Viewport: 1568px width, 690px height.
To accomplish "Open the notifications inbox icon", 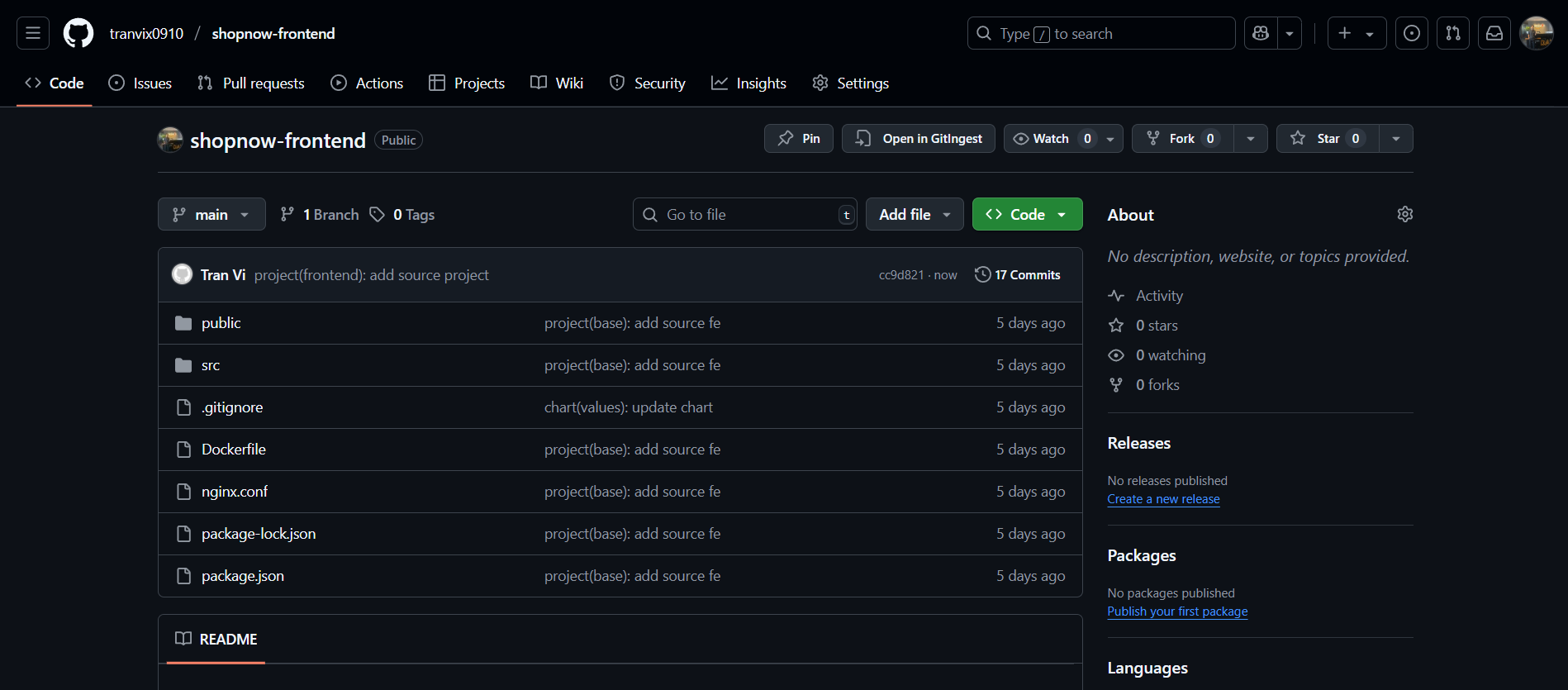I will click(1494, 33).
